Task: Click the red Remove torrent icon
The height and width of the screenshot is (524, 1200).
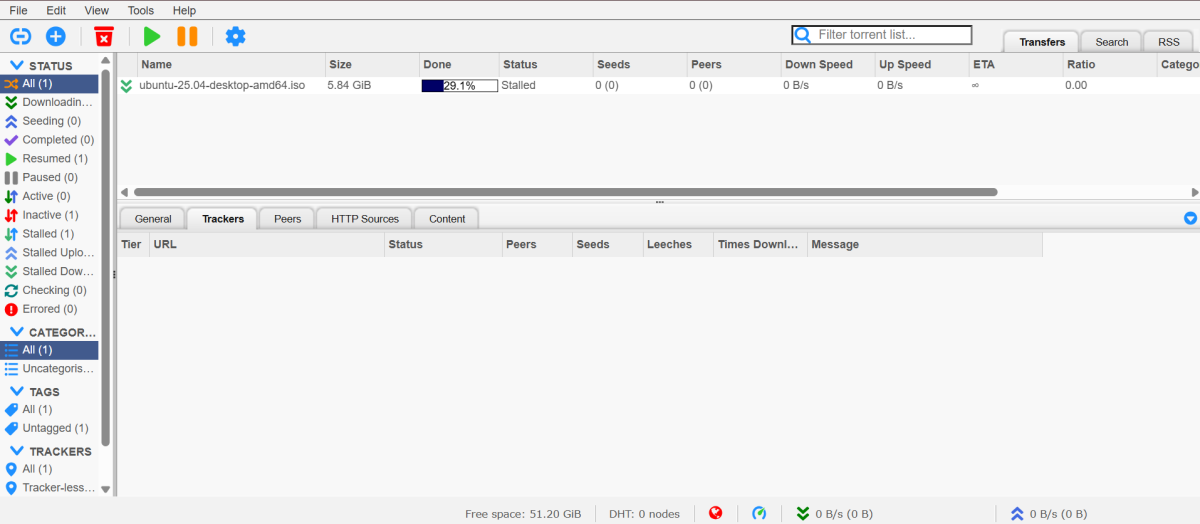Action: click(104, 36)
